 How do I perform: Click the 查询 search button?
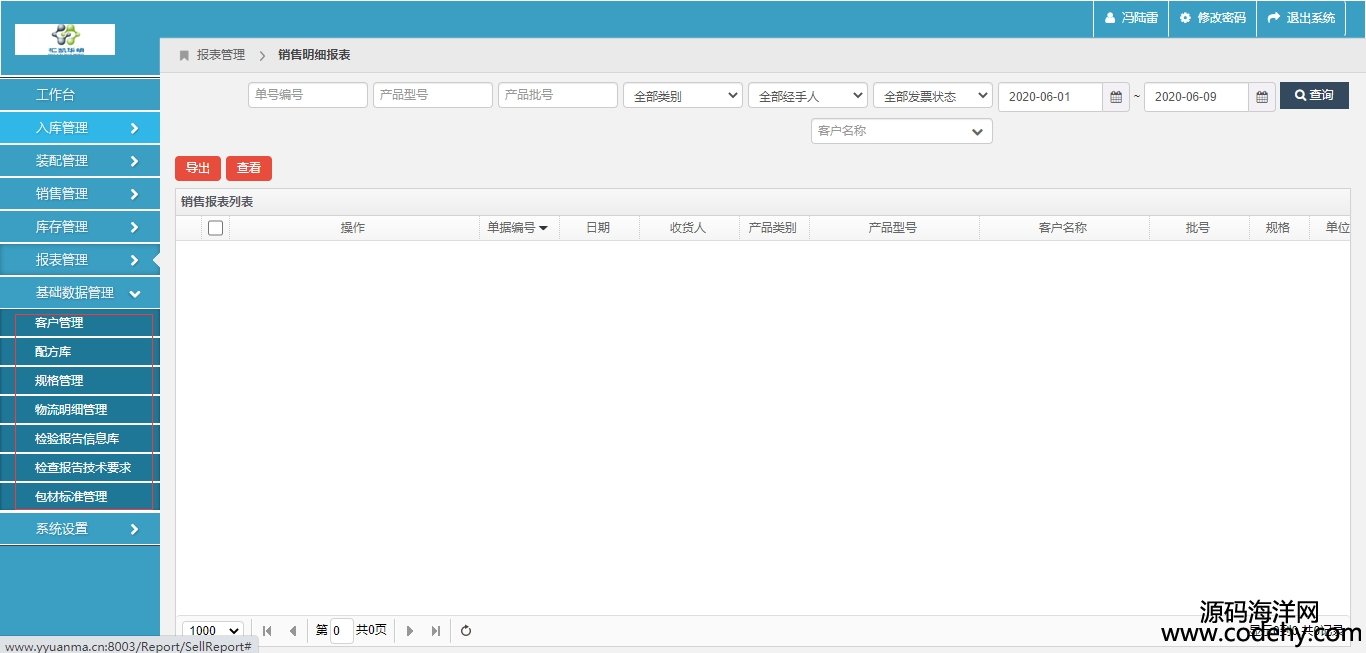(x=1314, y=96)
